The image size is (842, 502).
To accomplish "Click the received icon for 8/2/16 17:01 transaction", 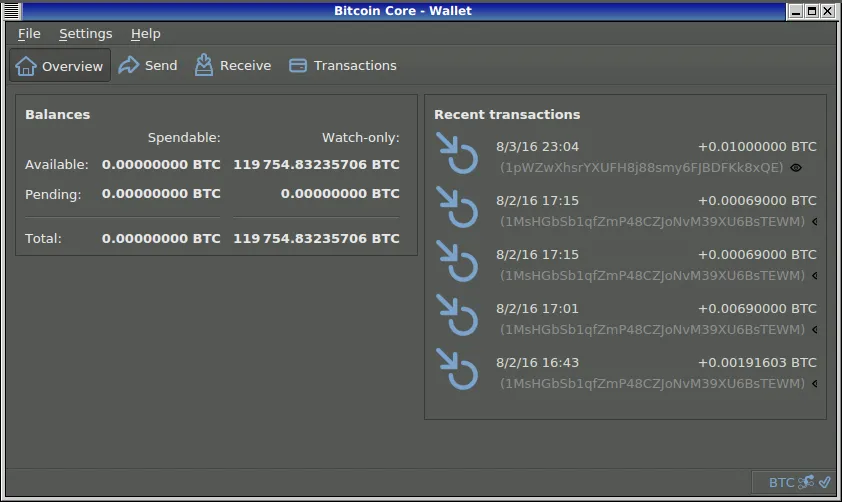I will click(457, 315).
